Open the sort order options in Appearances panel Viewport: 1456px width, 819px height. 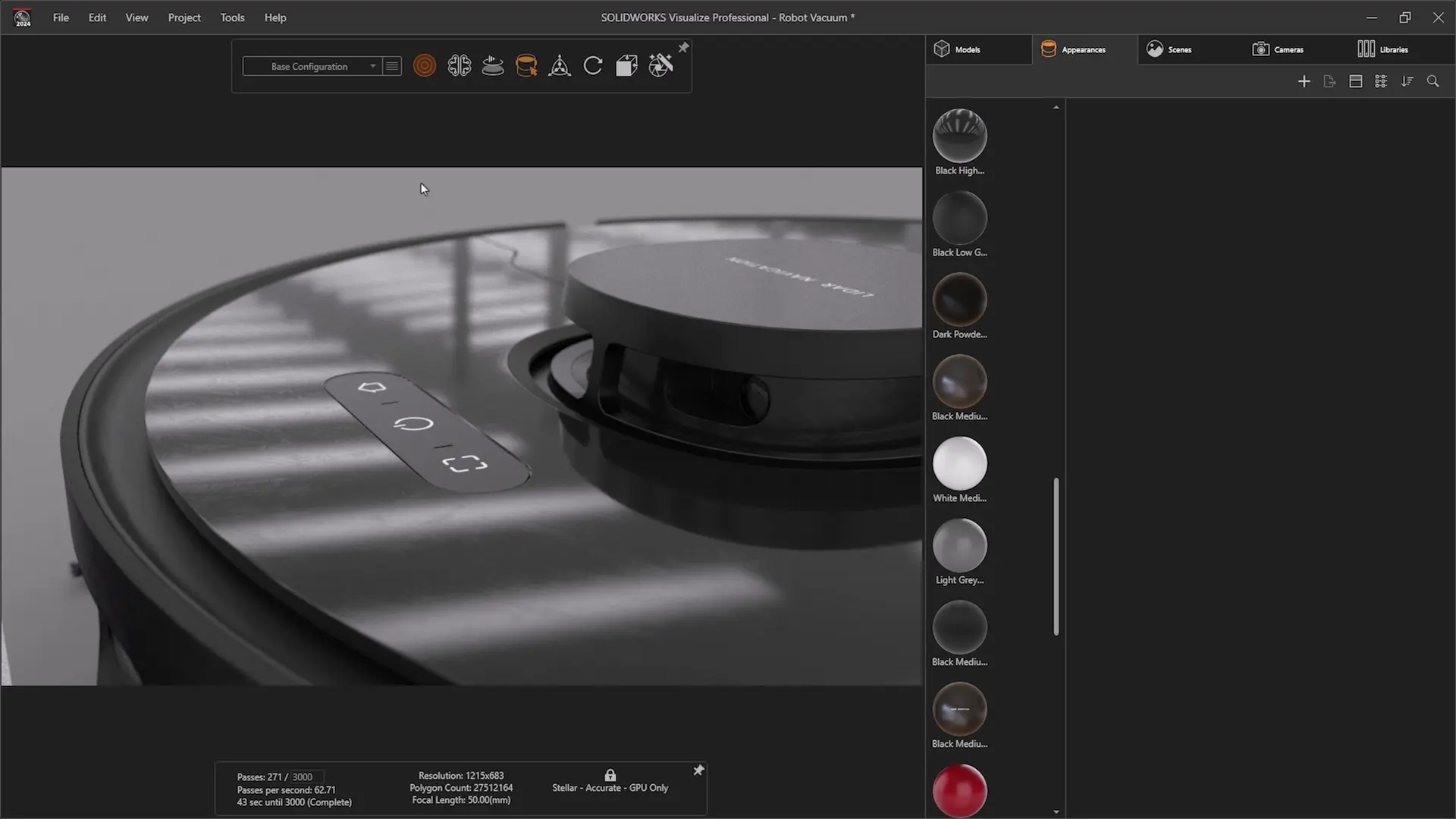[x=1407, y=81]
